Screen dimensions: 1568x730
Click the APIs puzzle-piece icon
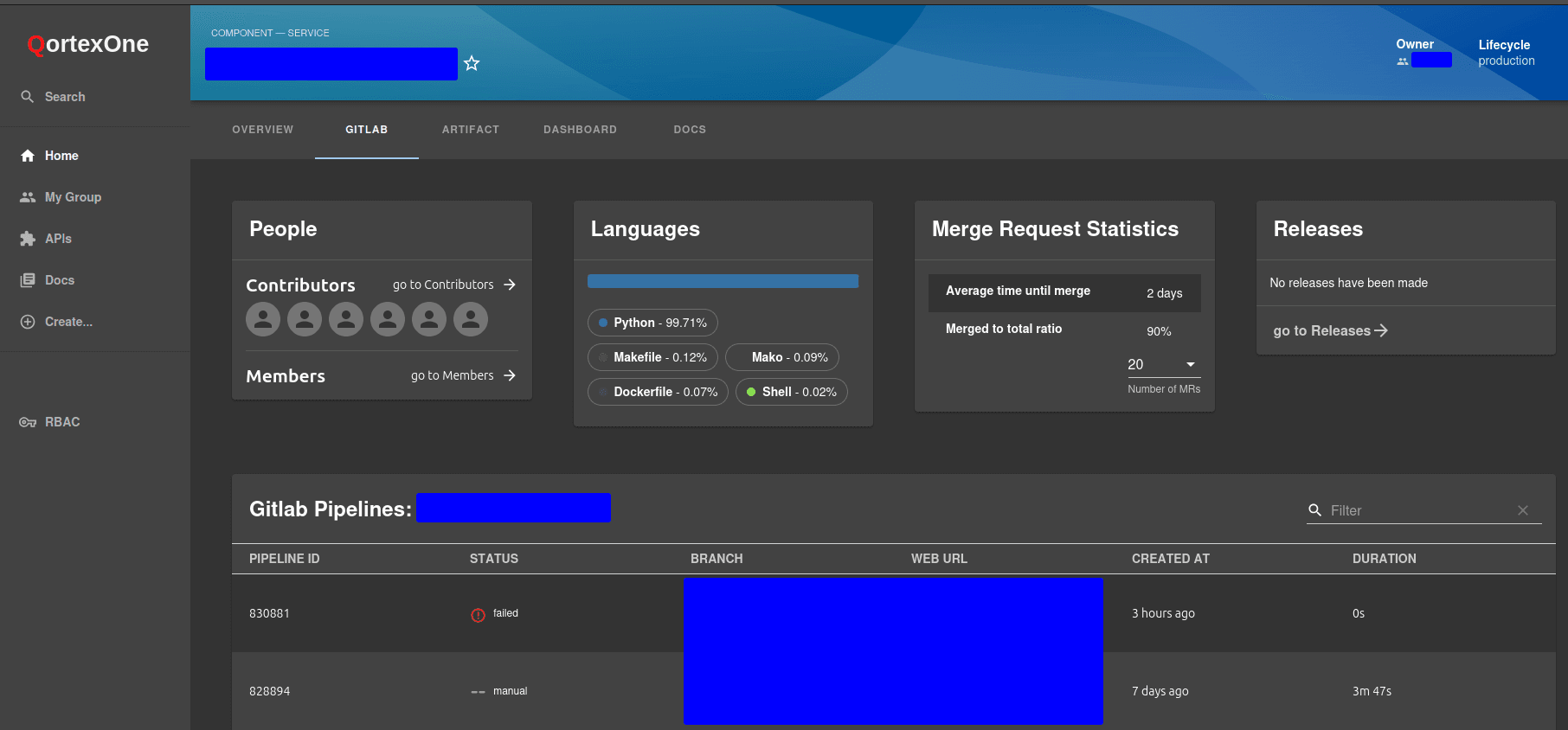[x=28, y=239]
